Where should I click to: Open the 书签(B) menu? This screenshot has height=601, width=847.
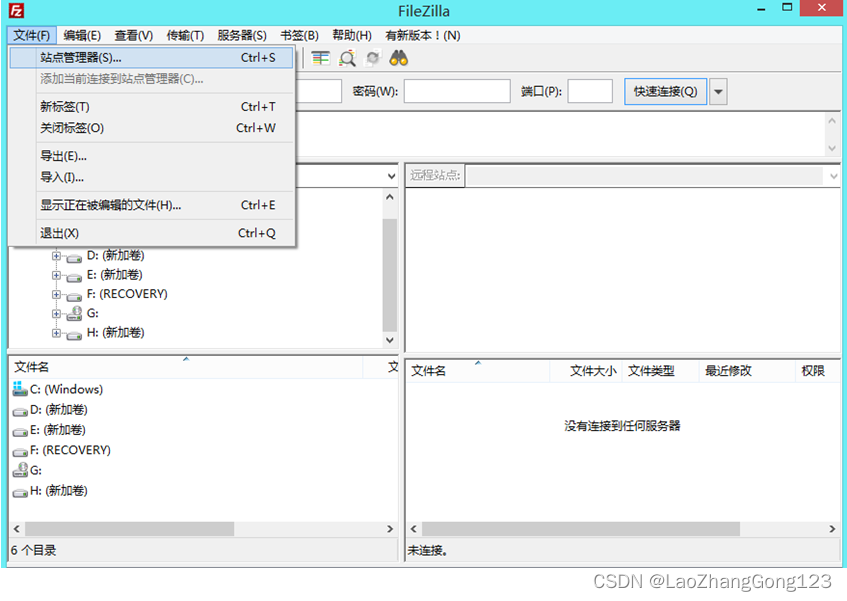click(x=299, y=36)
